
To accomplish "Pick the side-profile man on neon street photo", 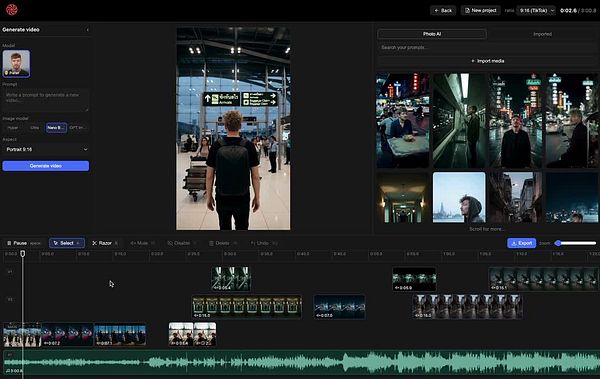I will pos(572,121).
